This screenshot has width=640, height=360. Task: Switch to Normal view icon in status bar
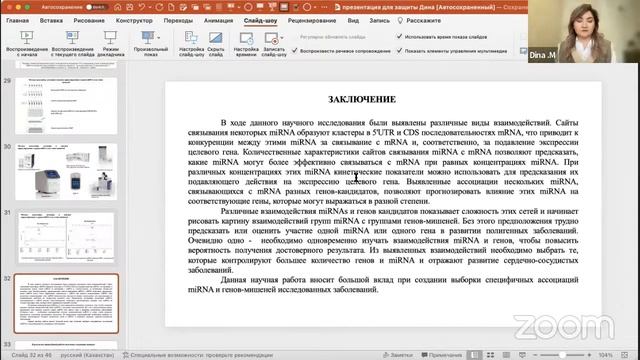pyautogui.click(x=474, y=355)
